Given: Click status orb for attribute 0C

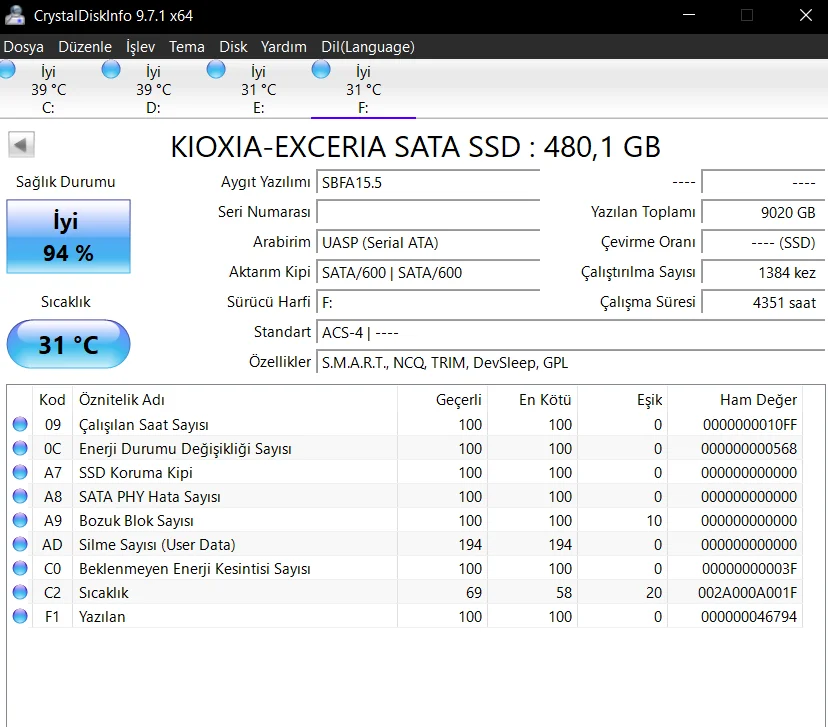Looking at the screenshot, I should [x=20, y=448].
